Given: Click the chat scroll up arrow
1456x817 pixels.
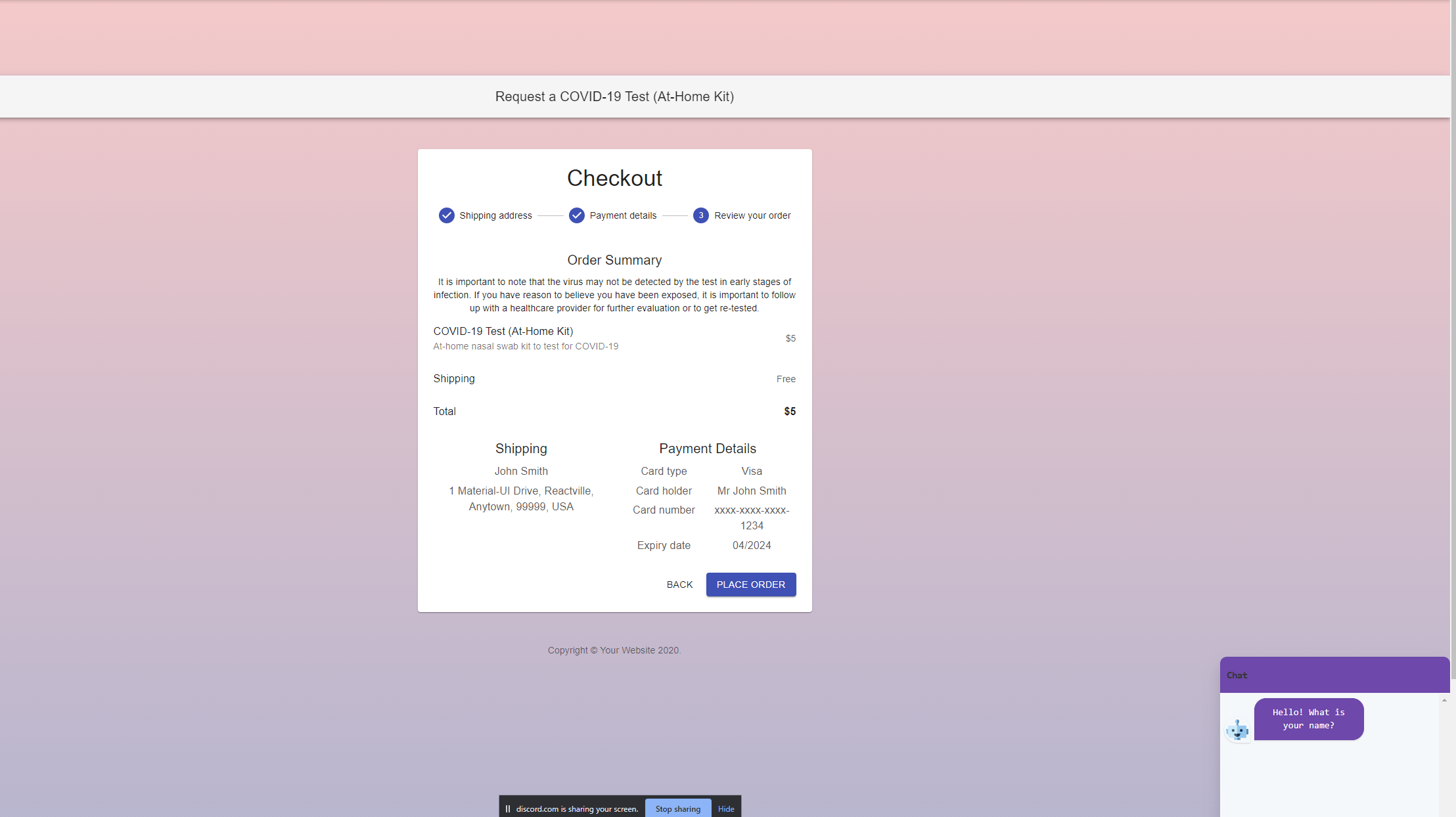Looking at the screenshot, I should (1444, 700).
